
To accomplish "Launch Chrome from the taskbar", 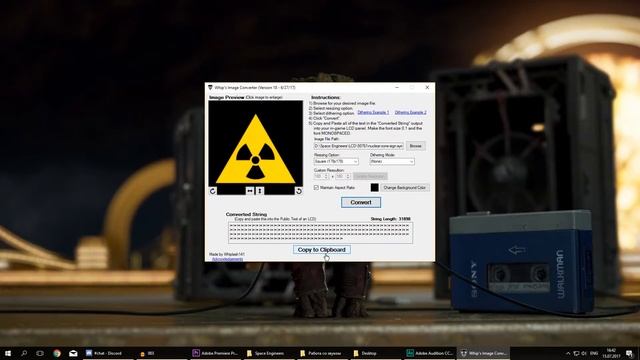I will tap(57, 353).
